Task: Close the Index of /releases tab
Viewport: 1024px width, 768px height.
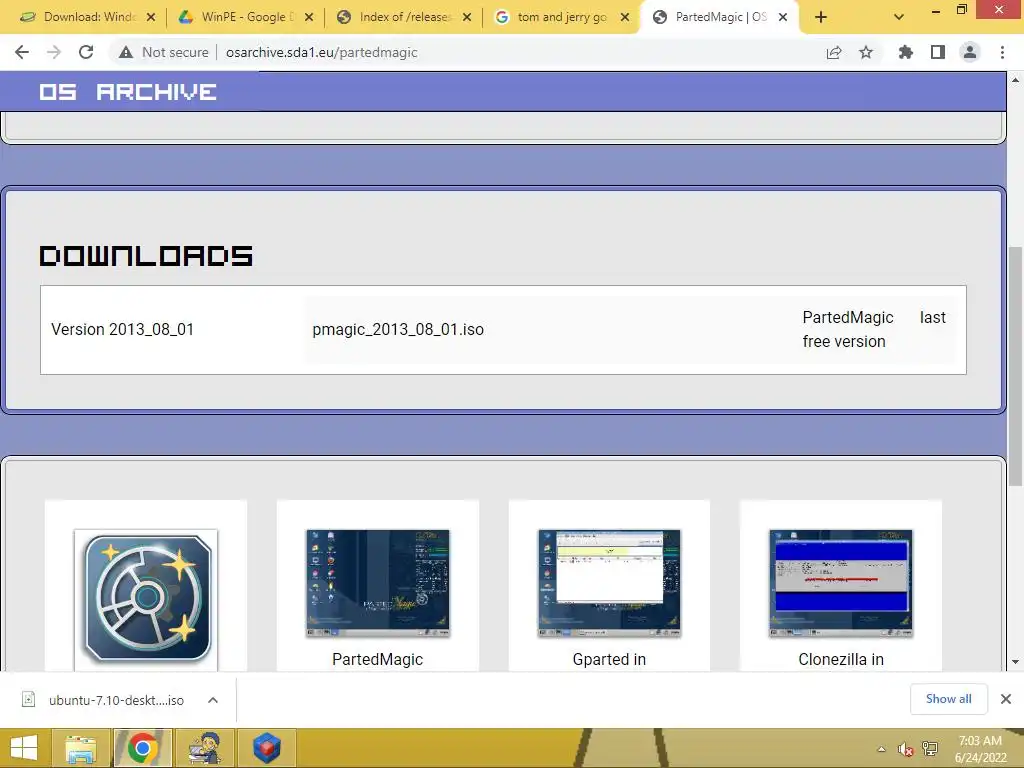Action: [x=467, y=17]
